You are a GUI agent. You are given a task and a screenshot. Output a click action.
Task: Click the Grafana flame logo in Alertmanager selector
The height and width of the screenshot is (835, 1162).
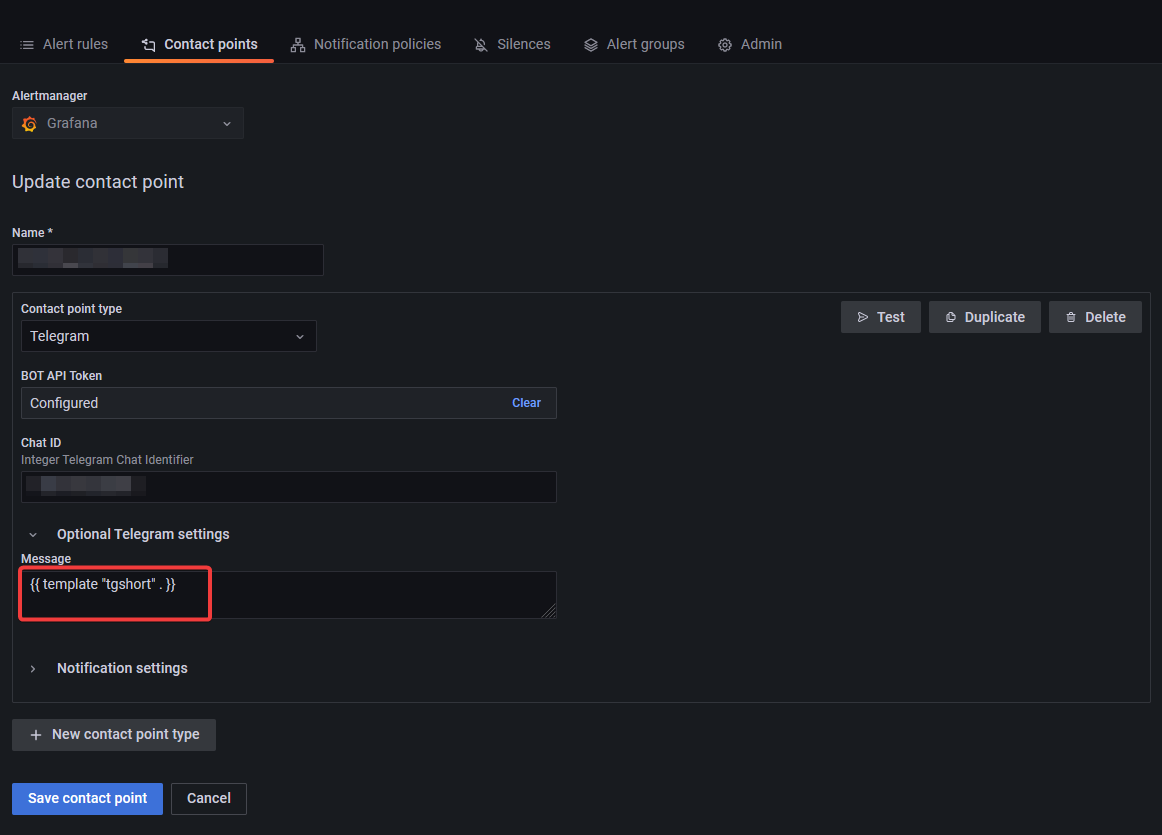pos(28,123)
